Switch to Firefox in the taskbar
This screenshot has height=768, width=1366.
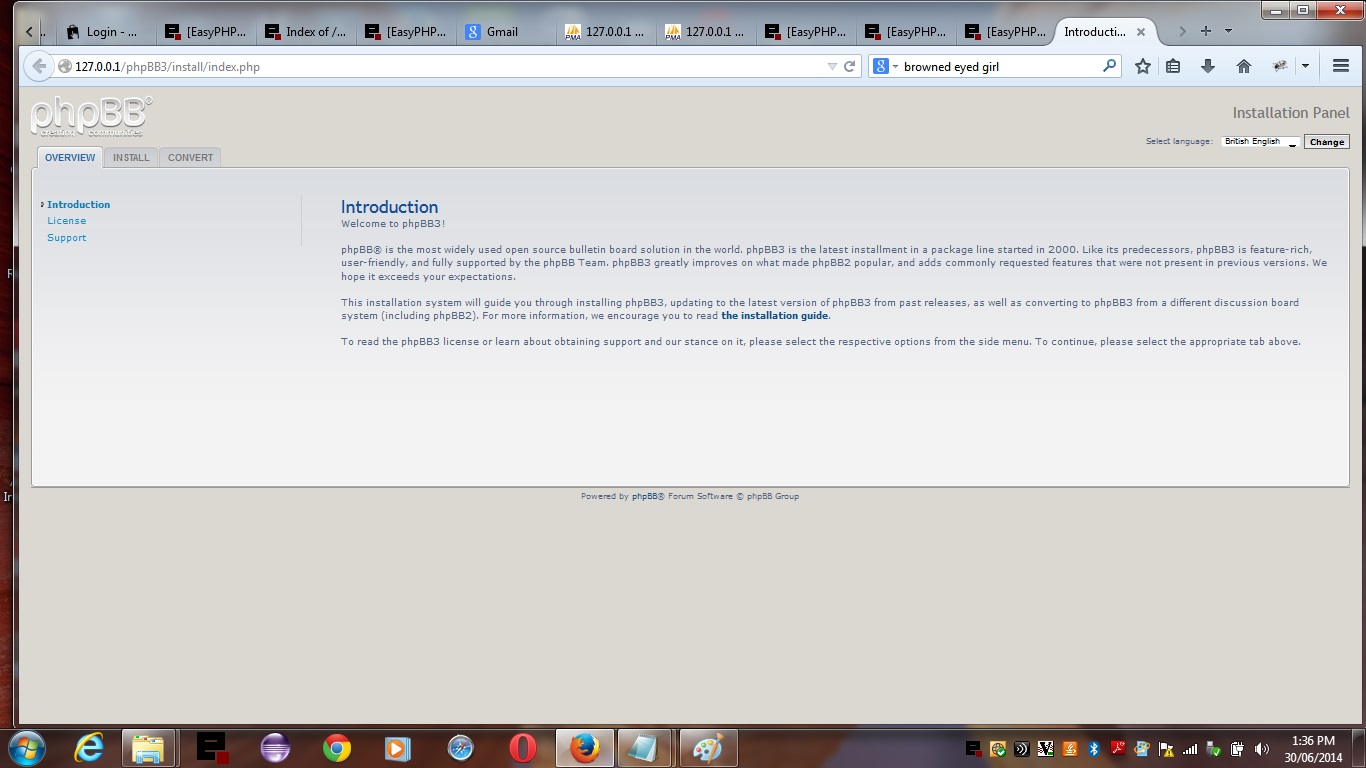[584, 748]
